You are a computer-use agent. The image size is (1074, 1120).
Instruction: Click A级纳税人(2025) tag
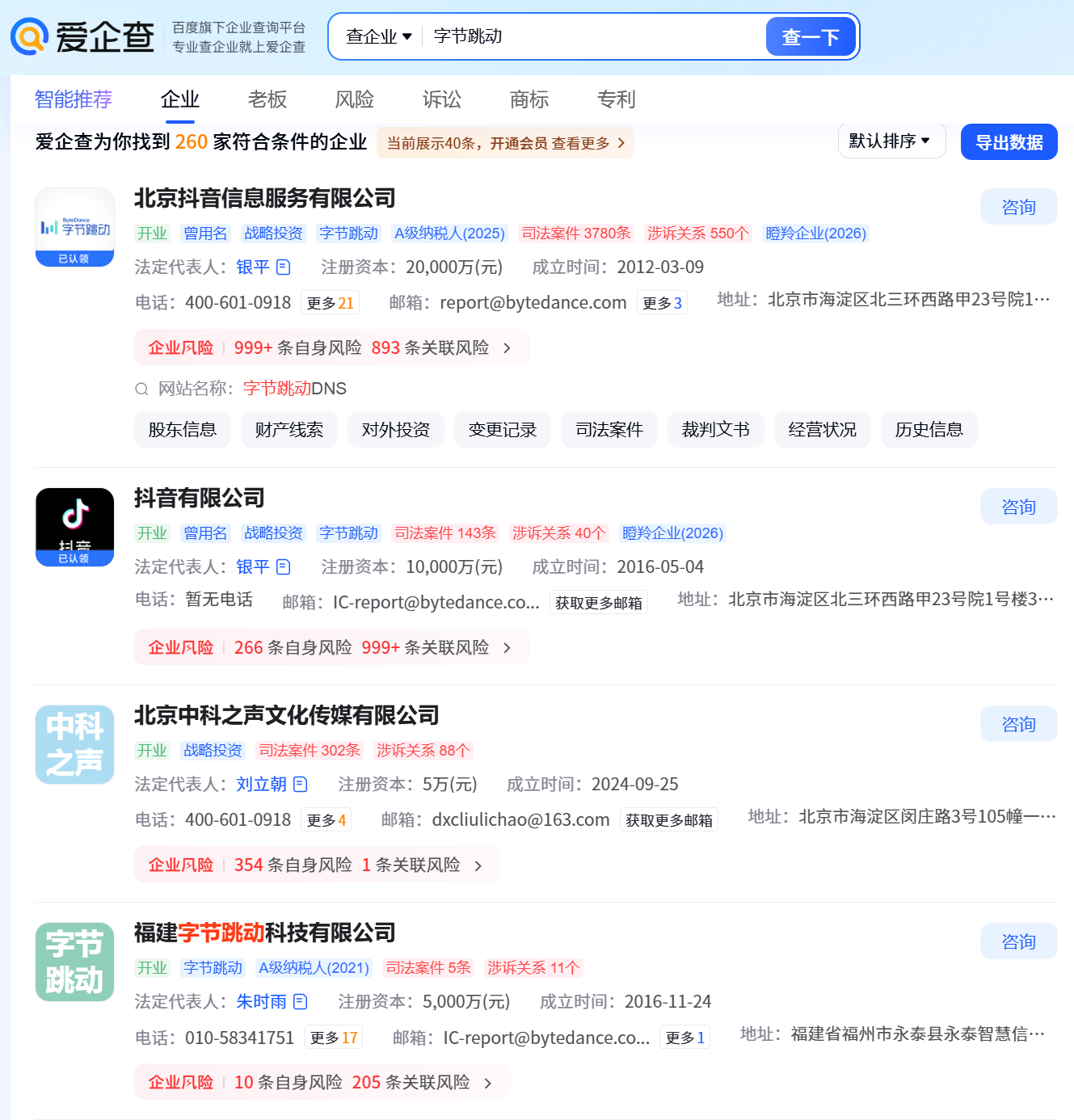(x=450, y=234)
